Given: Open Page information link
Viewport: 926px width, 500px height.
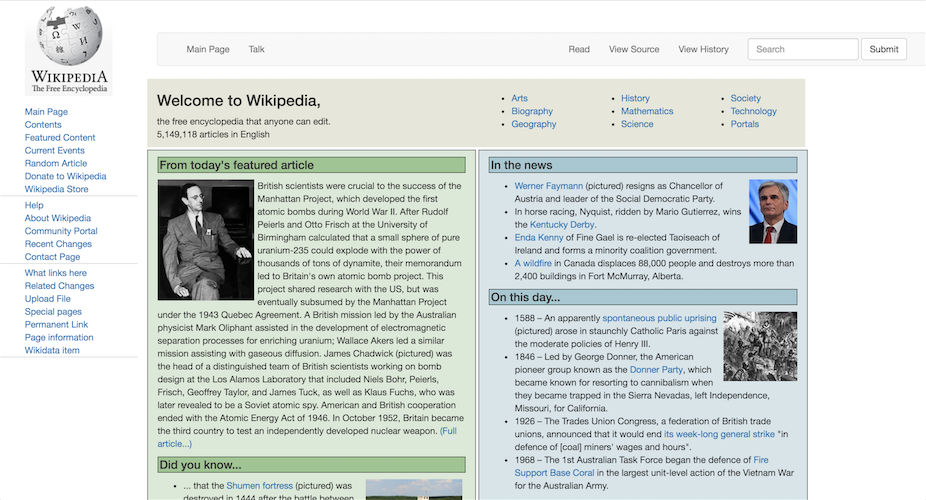Looking at the screenshot, I should [x=59, y=338].
